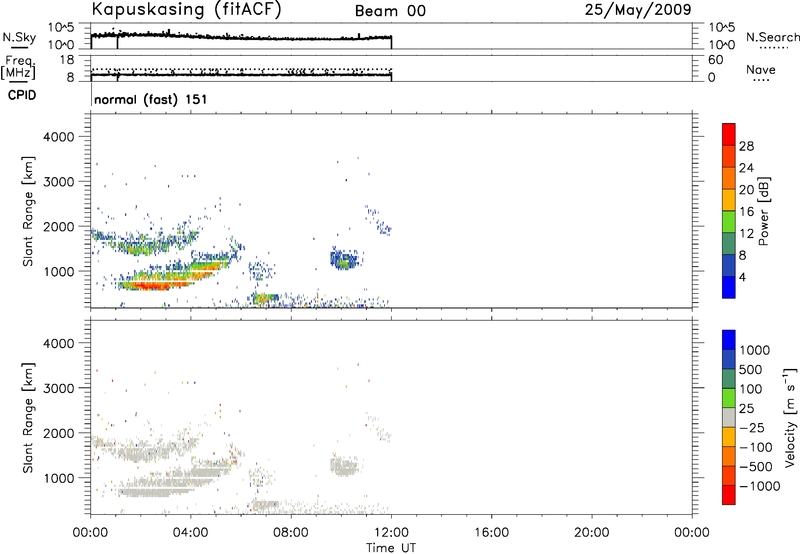800x554 pixels.
Task: Click the 10^5 label left of N.Sky panel
Action: click(x=61, y=27)
